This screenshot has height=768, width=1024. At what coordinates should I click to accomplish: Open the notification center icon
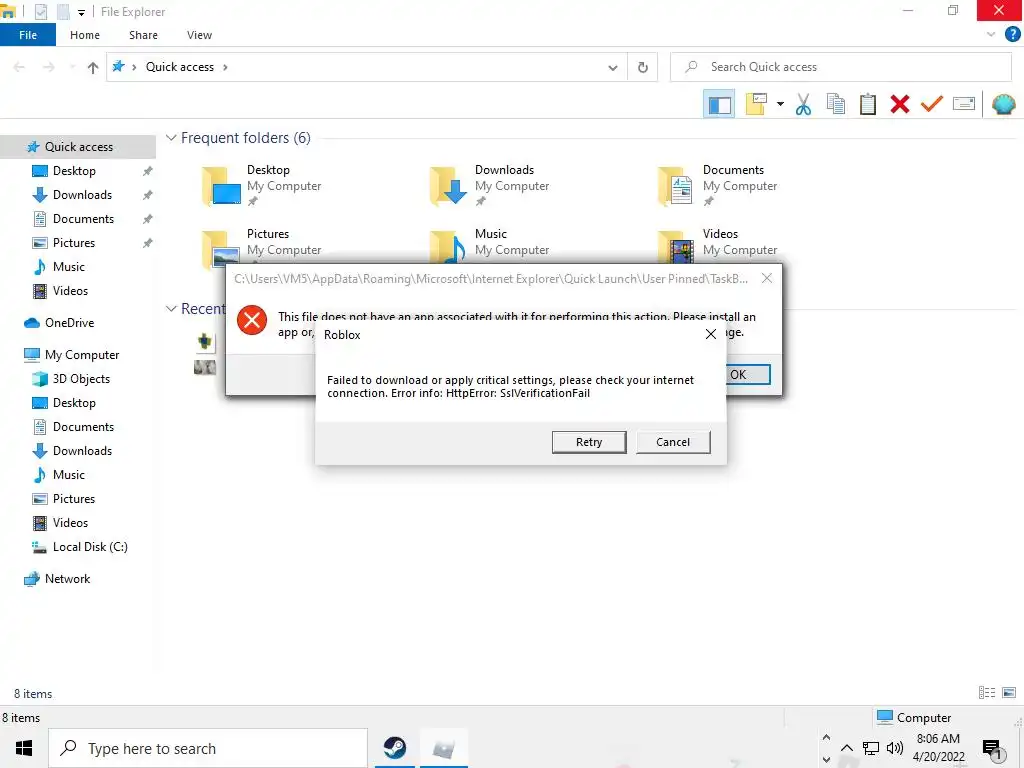click(993, 750)
